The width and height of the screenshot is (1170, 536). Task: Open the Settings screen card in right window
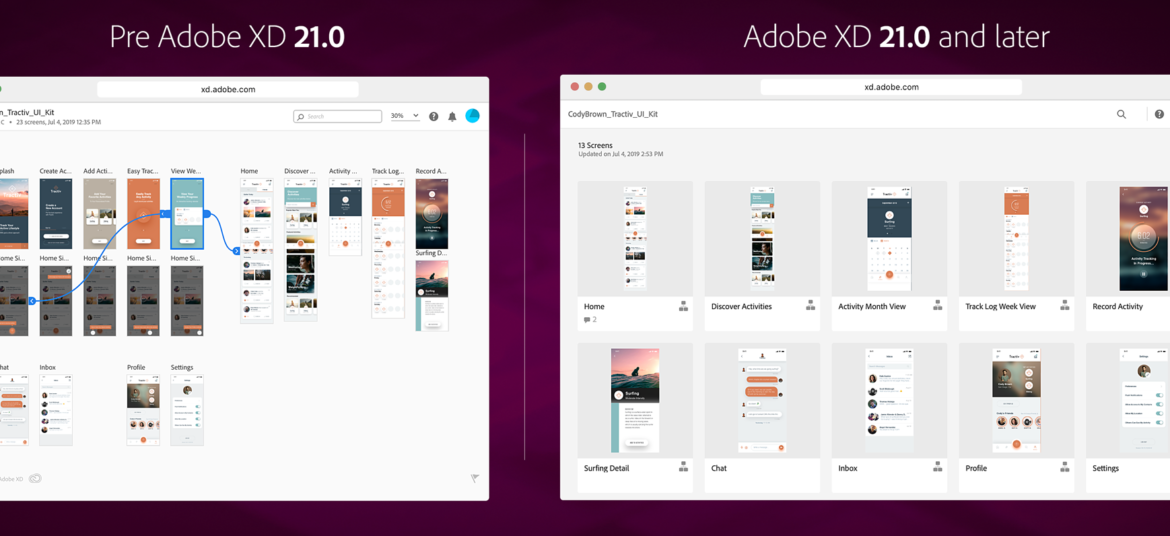click(x=1128, y=417)
